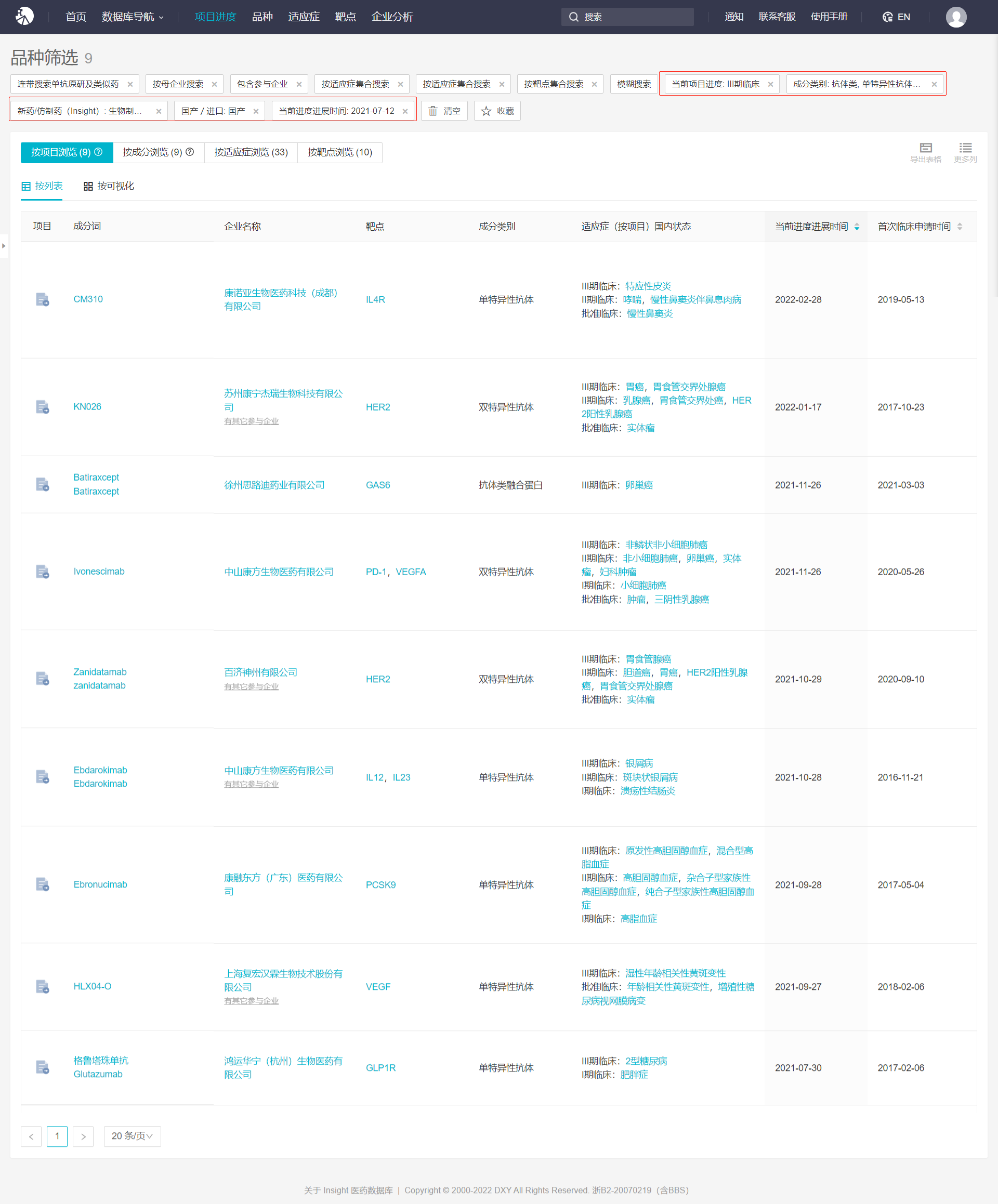This screenshot has height=1204, width=998.
Task: Remove the 国产/进口 国产 filter tag
Action: (256, 111)
